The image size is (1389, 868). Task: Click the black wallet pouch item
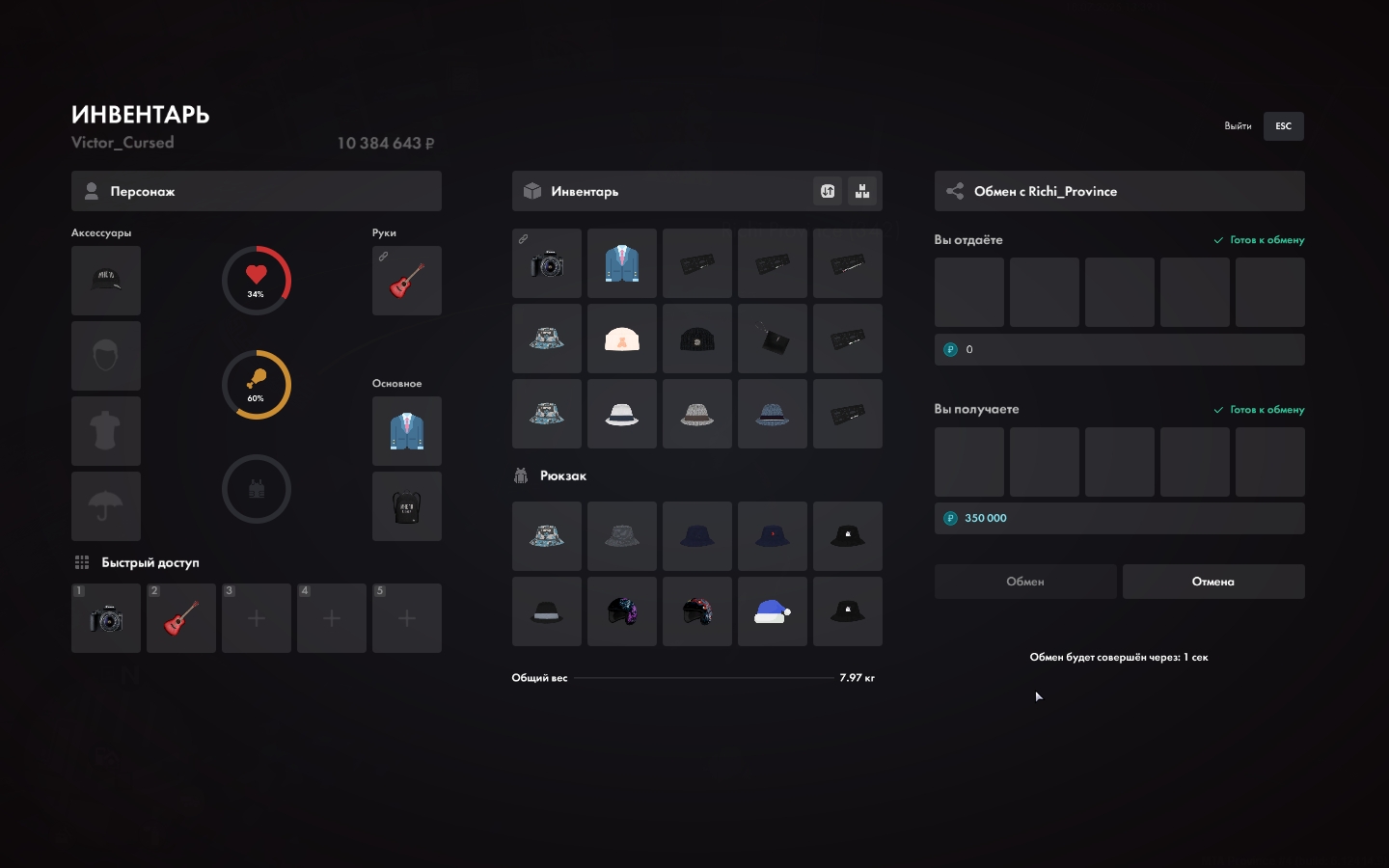pyautogui.click(x=773, y=339)
